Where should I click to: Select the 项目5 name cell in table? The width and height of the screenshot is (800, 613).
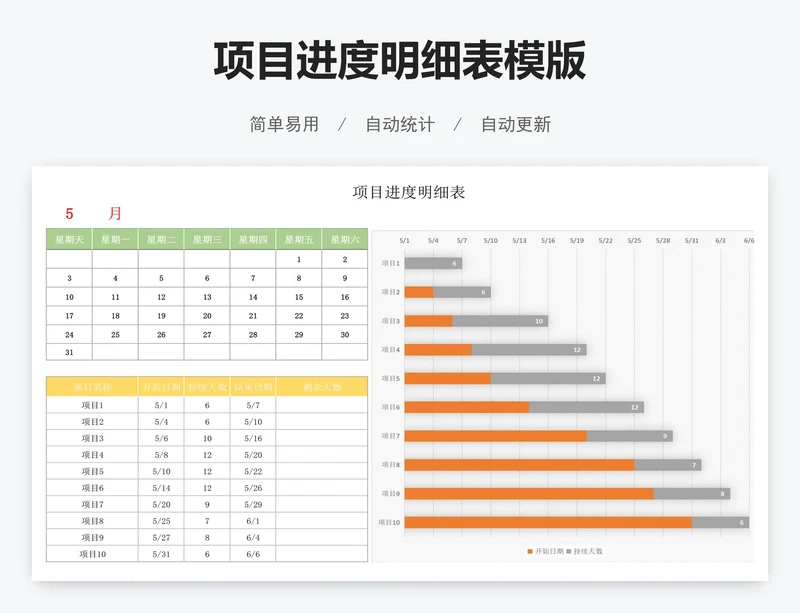pos(92,471)
